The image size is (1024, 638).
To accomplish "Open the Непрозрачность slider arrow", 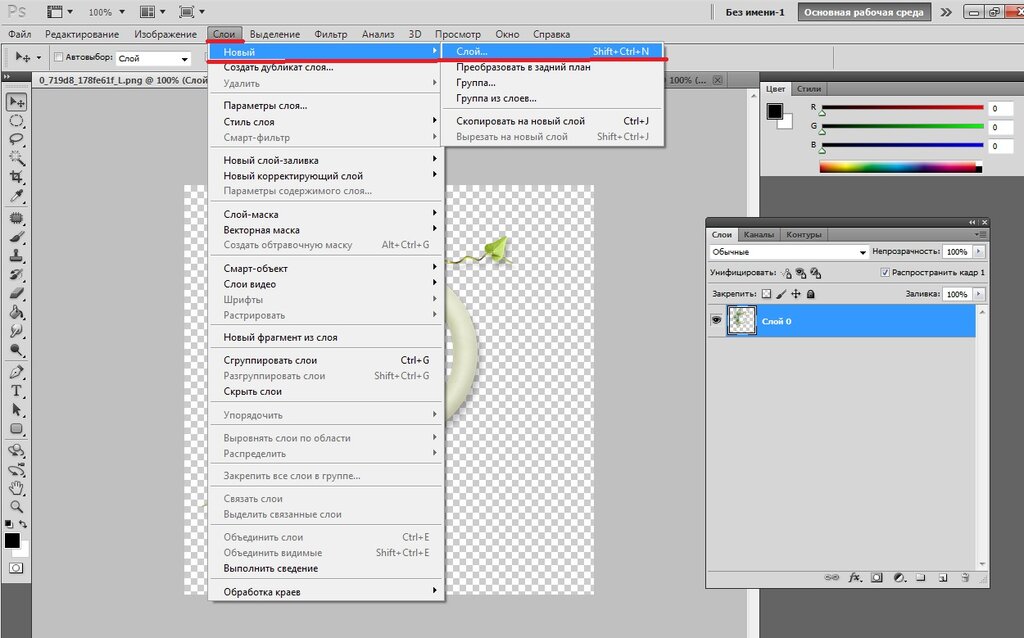I will coord(978,251).
